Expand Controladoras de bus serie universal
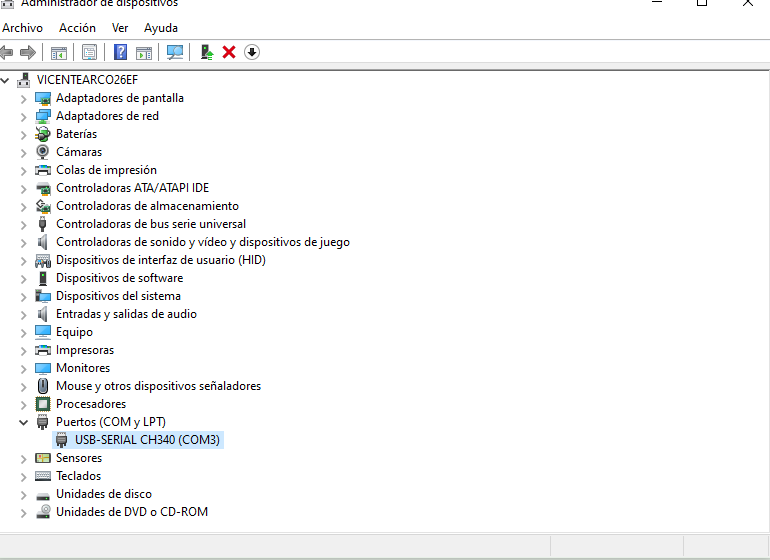This screenshot has width=770, height=560. tap(24, 224)
